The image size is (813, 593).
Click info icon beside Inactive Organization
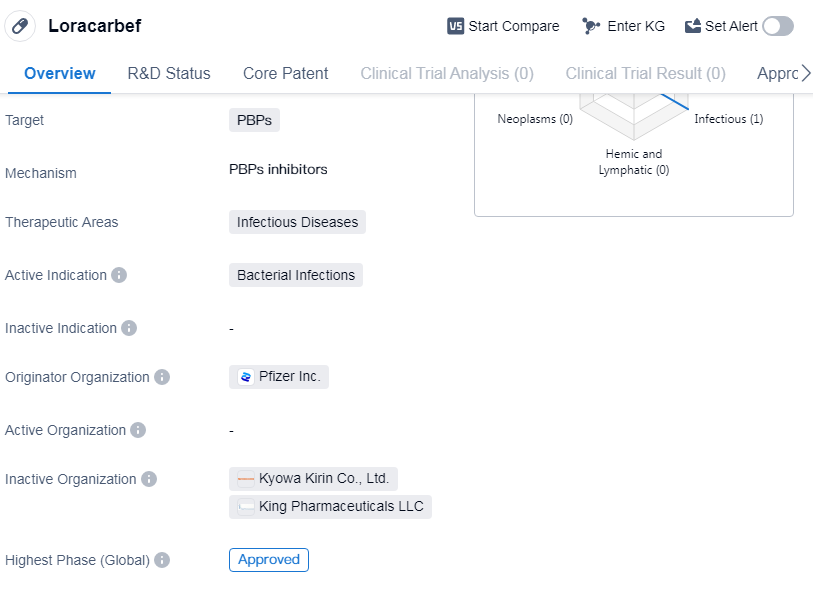point(149,479)
